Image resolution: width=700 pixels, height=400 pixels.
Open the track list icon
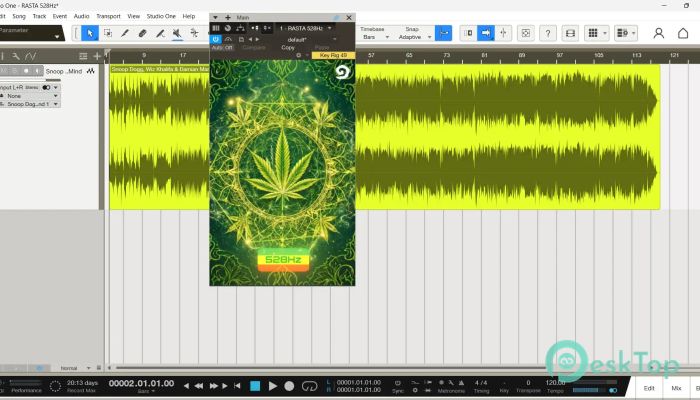pyautogui.click(x=83, y=56)
